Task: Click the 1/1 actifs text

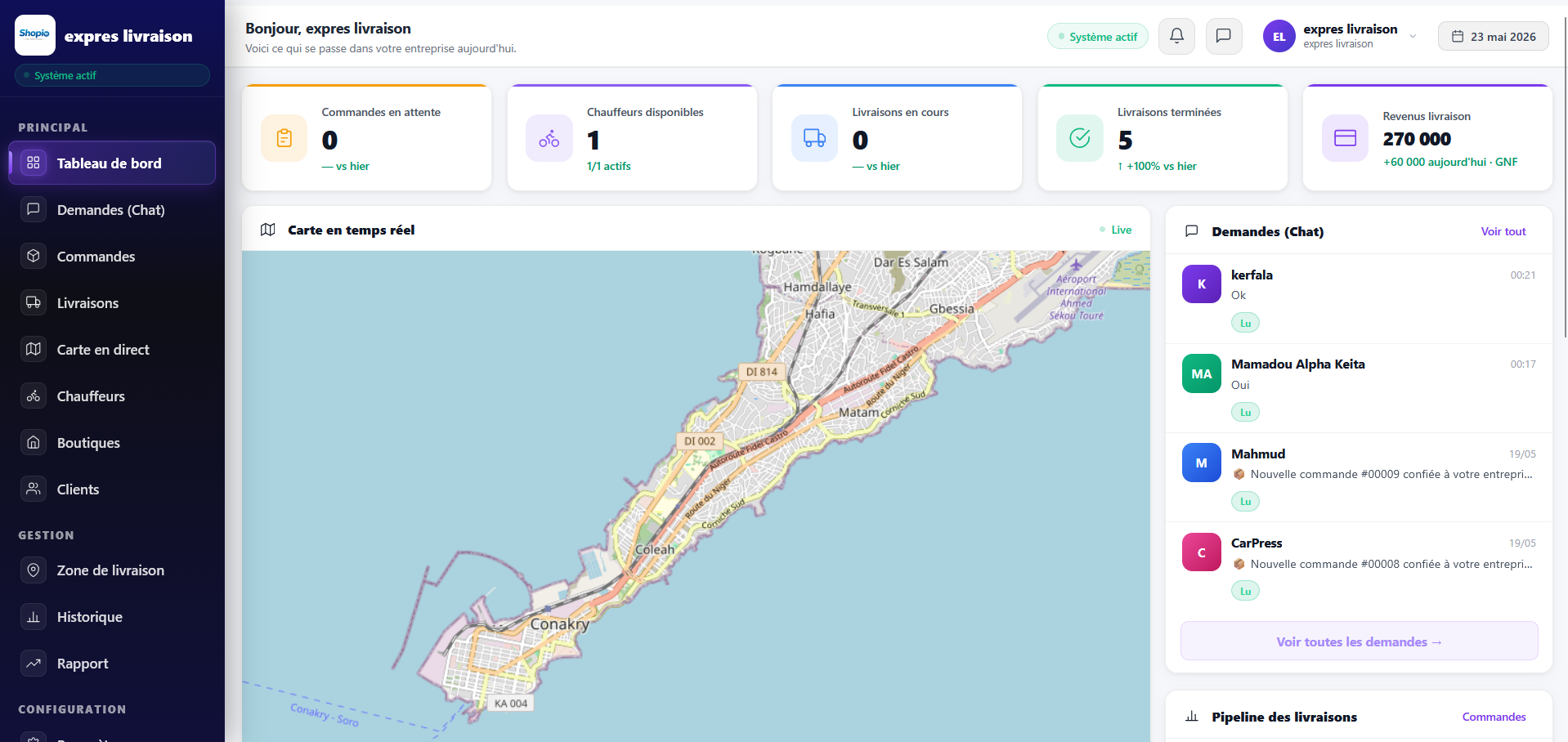Action: click(x=609, y=166)
